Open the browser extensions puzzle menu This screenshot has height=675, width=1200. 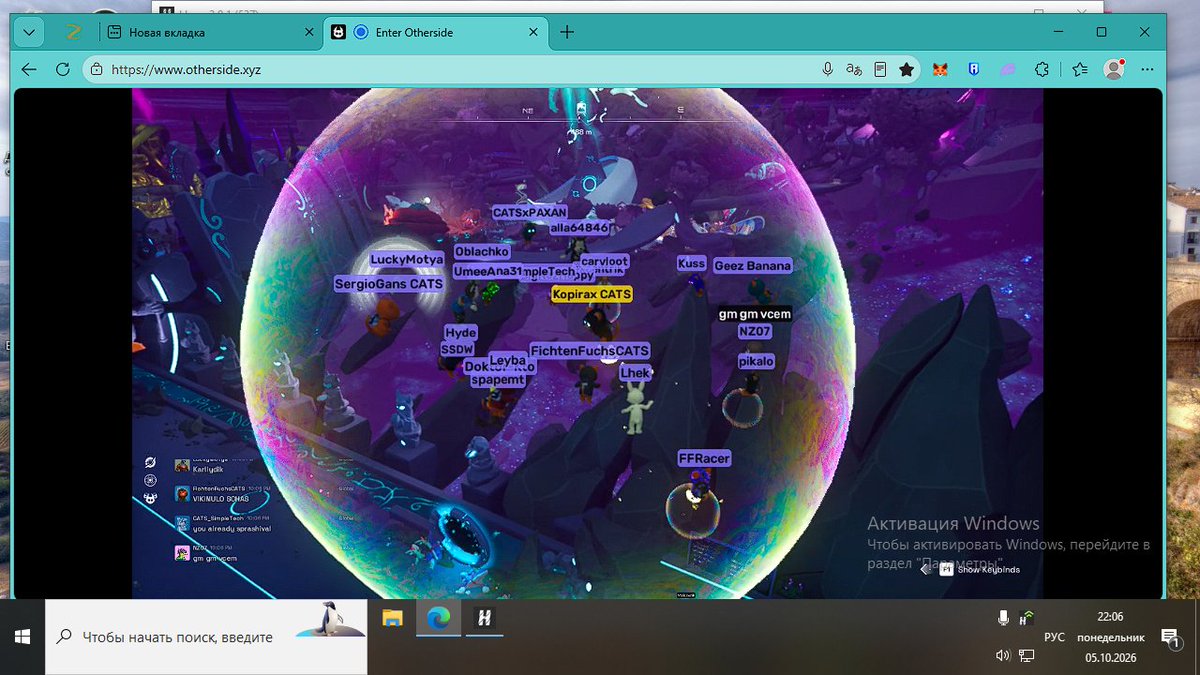(x=1042, y=70)
